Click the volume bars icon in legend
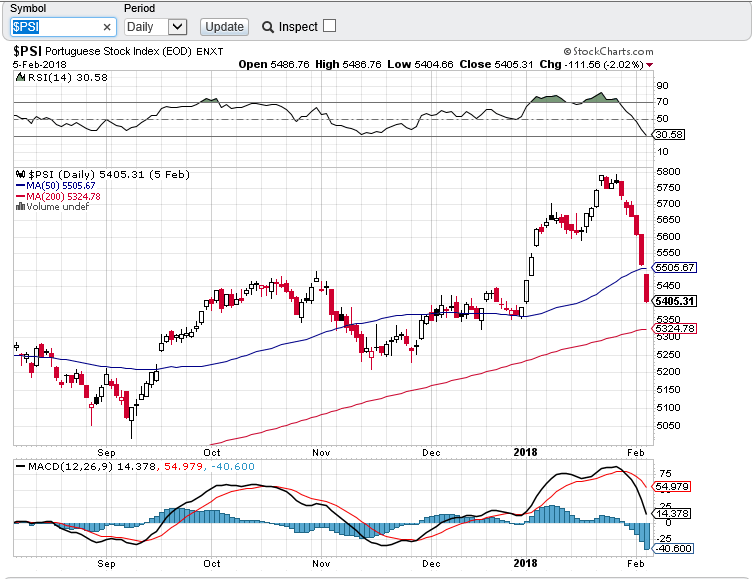 20,206
